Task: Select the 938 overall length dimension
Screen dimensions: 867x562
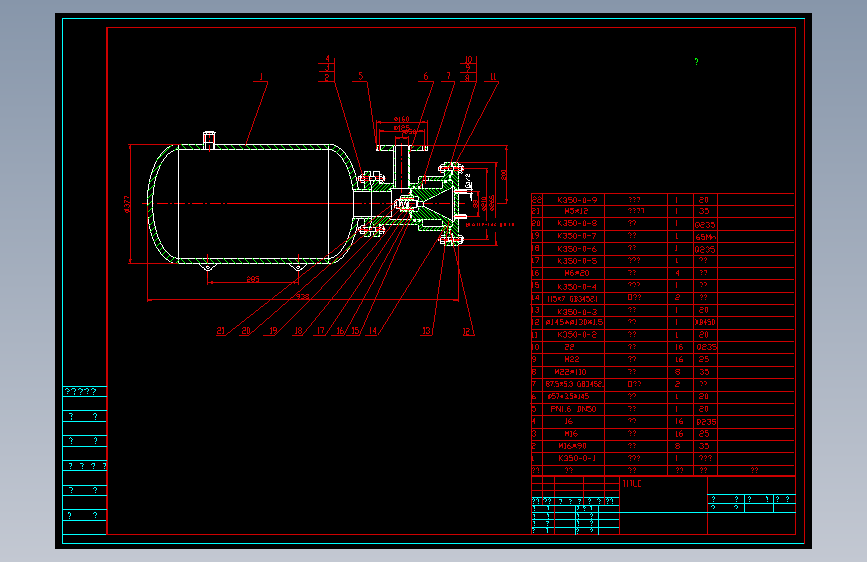Action: pyautogui.click(x=302, y=296)
